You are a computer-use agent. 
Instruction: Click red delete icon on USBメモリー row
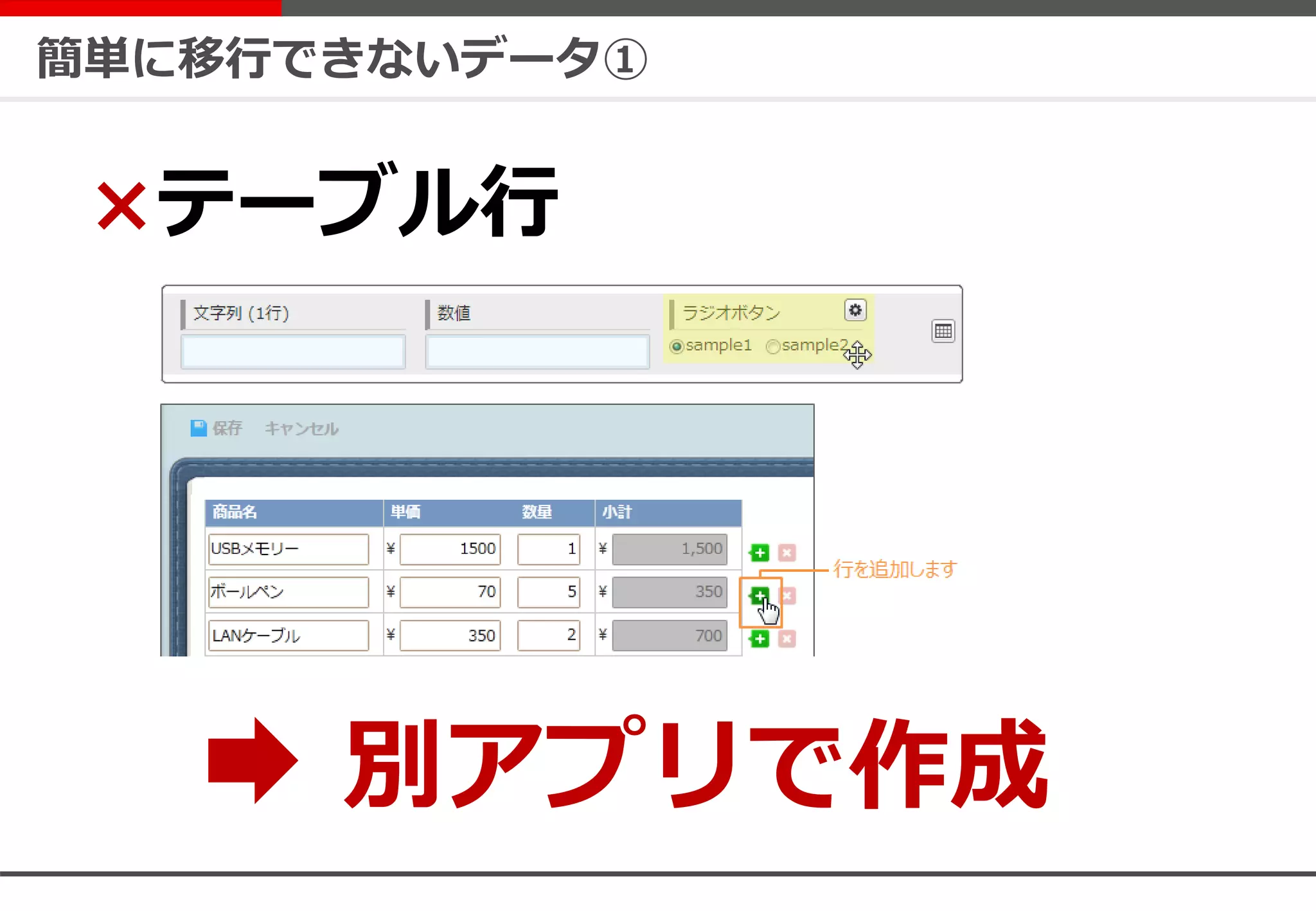787,553
